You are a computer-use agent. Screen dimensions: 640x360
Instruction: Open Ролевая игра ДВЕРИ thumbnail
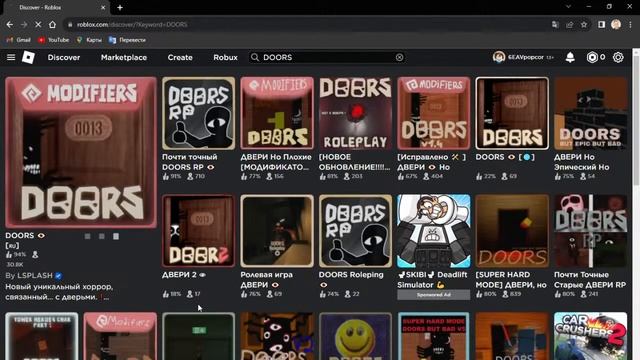(277, 231)
